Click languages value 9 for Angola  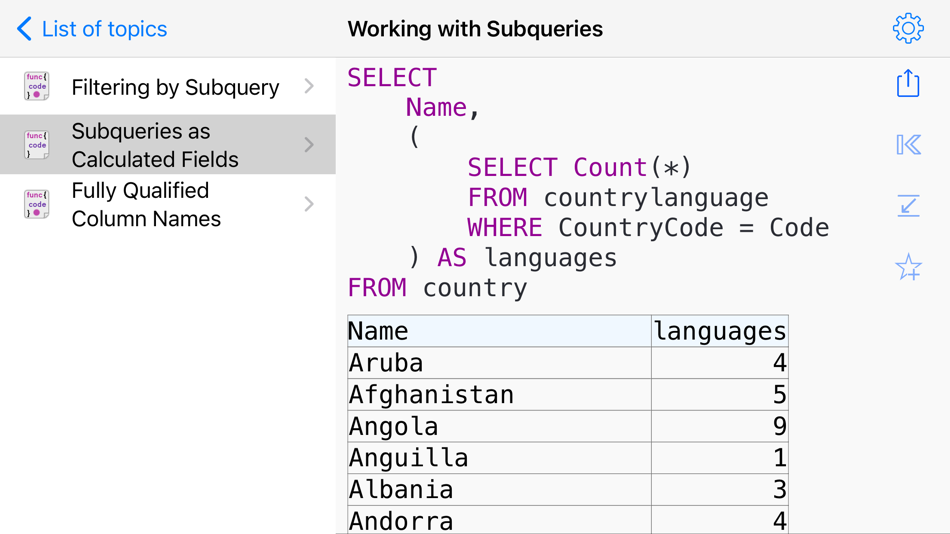(x=720, y=426)
